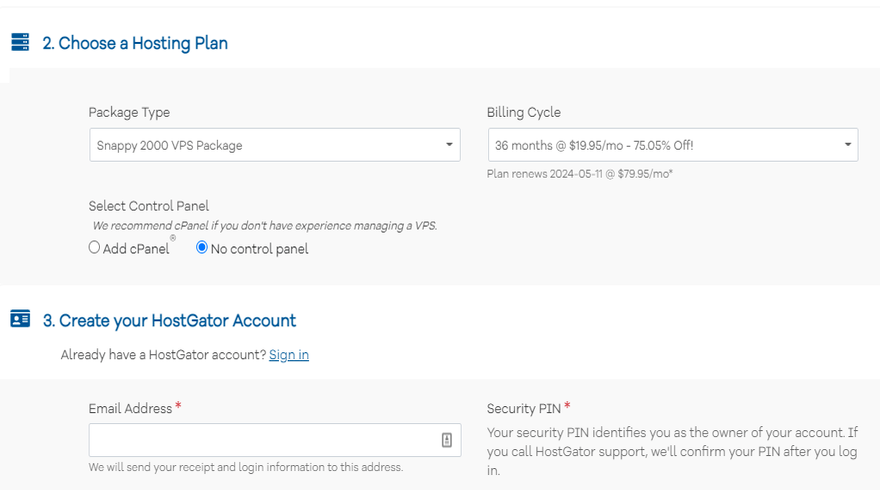
Task: Click the "Package Type" label
Action: pos(129,112)
